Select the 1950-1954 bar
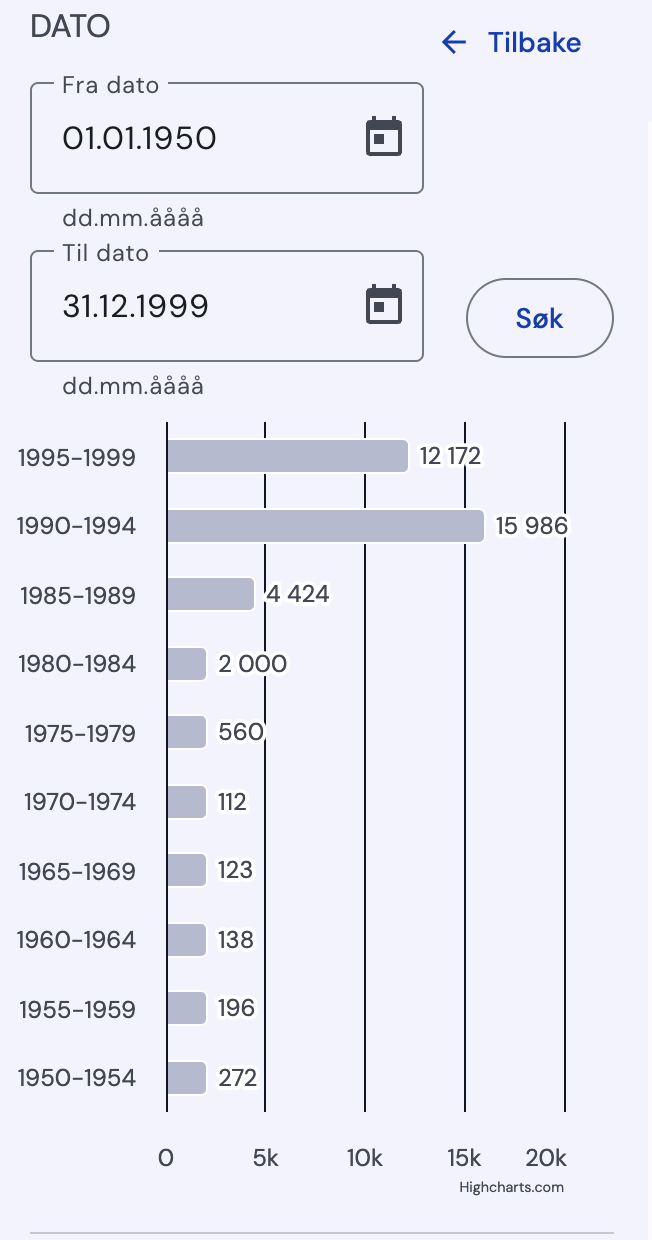Viewport: 652px width, 1240px height. pyautogui.click(x=186, y=1078)
